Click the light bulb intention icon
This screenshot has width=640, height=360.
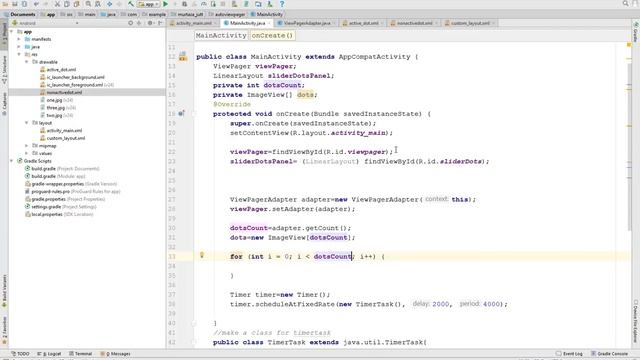[x=202, y=255]
